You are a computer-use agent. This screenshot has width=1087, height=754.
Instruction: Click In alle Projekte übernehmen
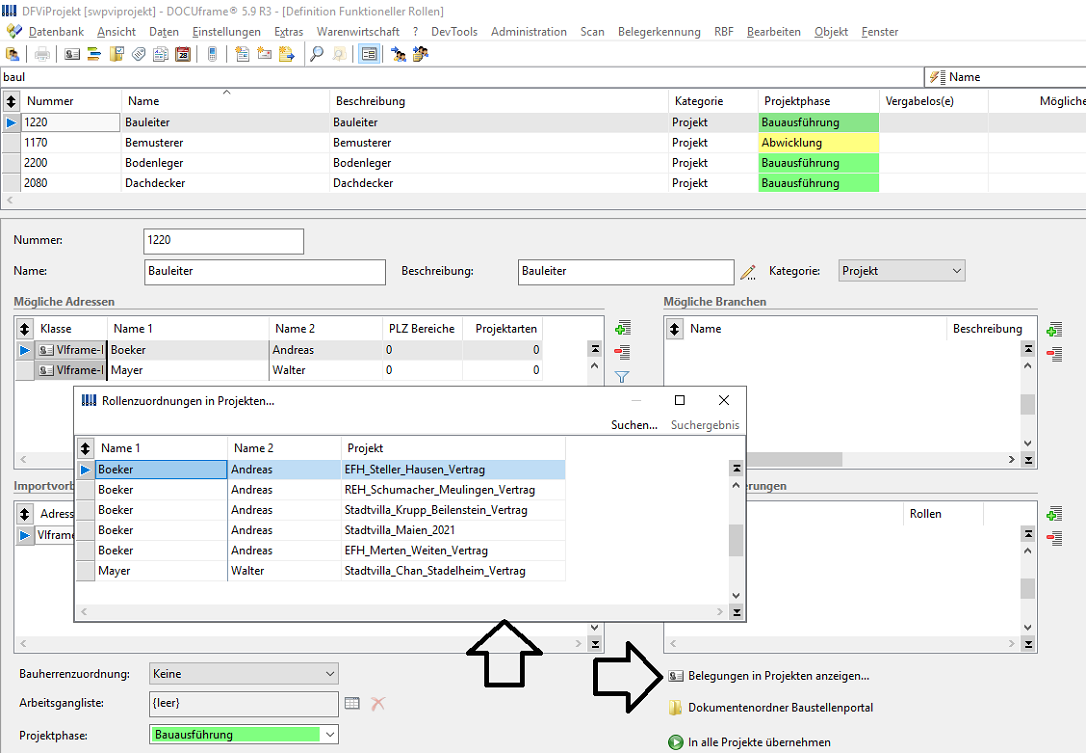759,742
